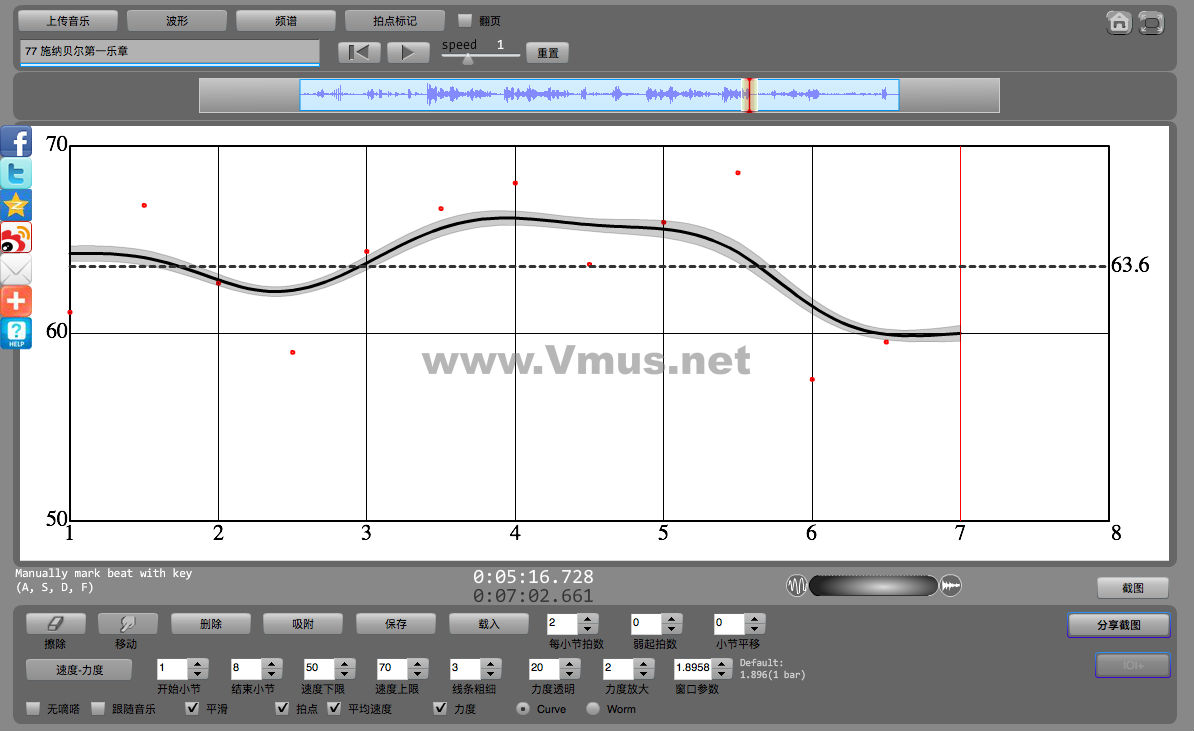Click the Facebook share icon
The image size is (1194, 731).
click(x=16, y=141)
